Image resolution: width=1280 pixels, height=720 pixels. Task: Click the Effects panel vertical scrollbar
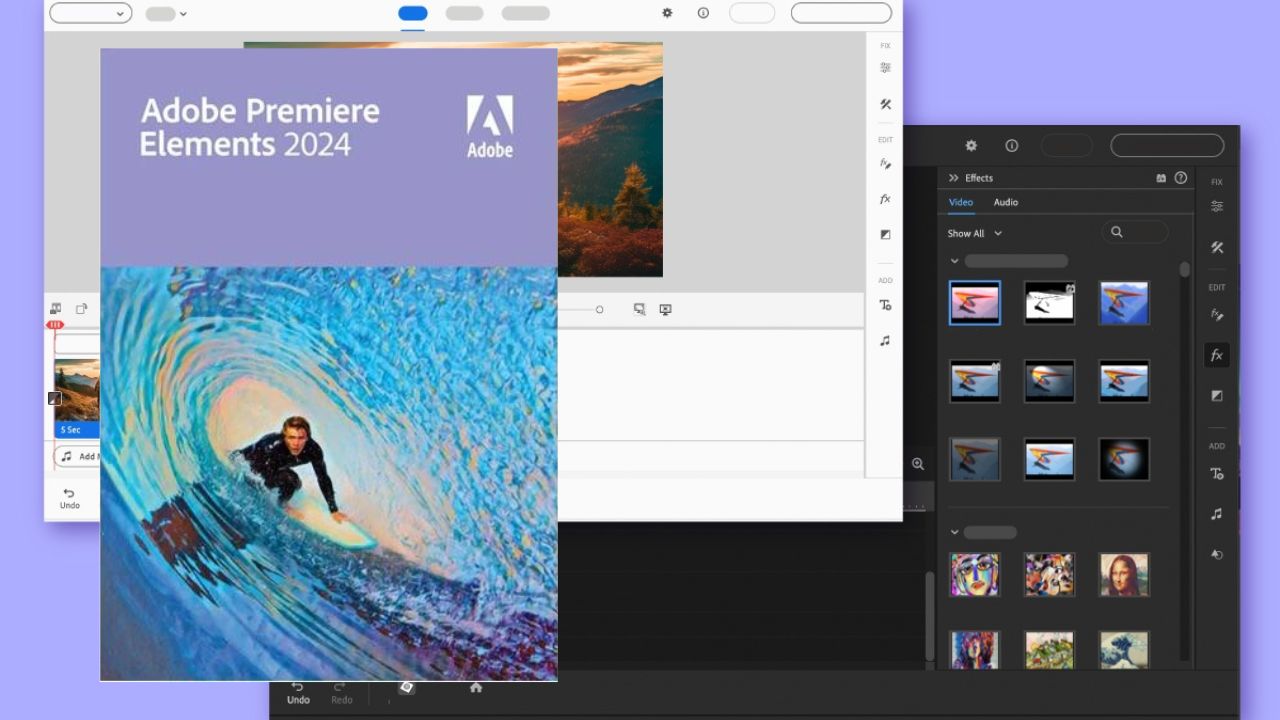coord(1185,270)
